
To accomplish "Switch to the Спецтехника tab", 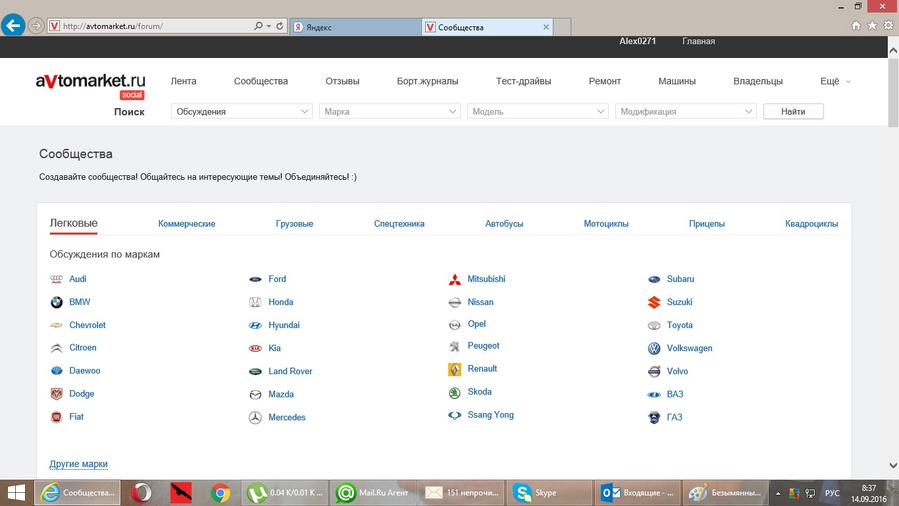I will (399, 223).
